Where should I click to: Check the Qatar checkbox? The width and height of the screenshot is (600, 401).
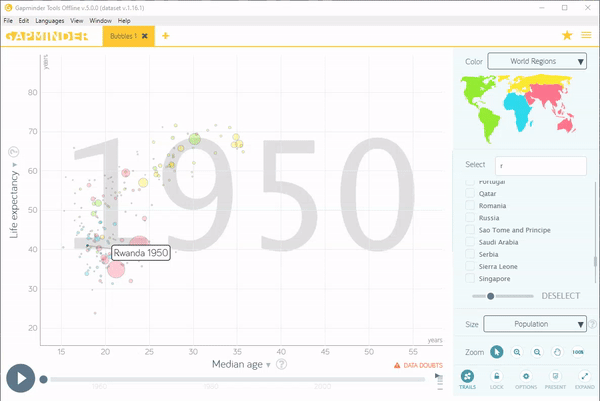coord(470,193)
